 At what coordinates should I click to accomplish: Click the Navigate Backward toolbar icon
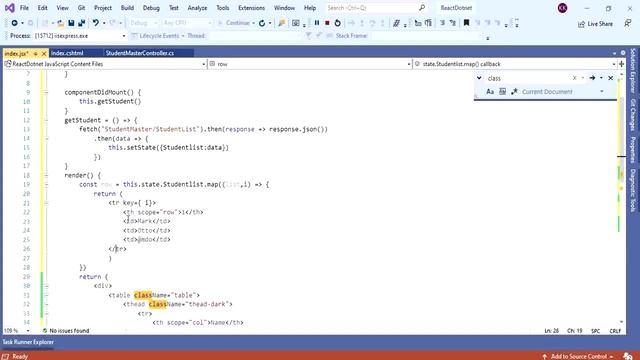(14, 23)
